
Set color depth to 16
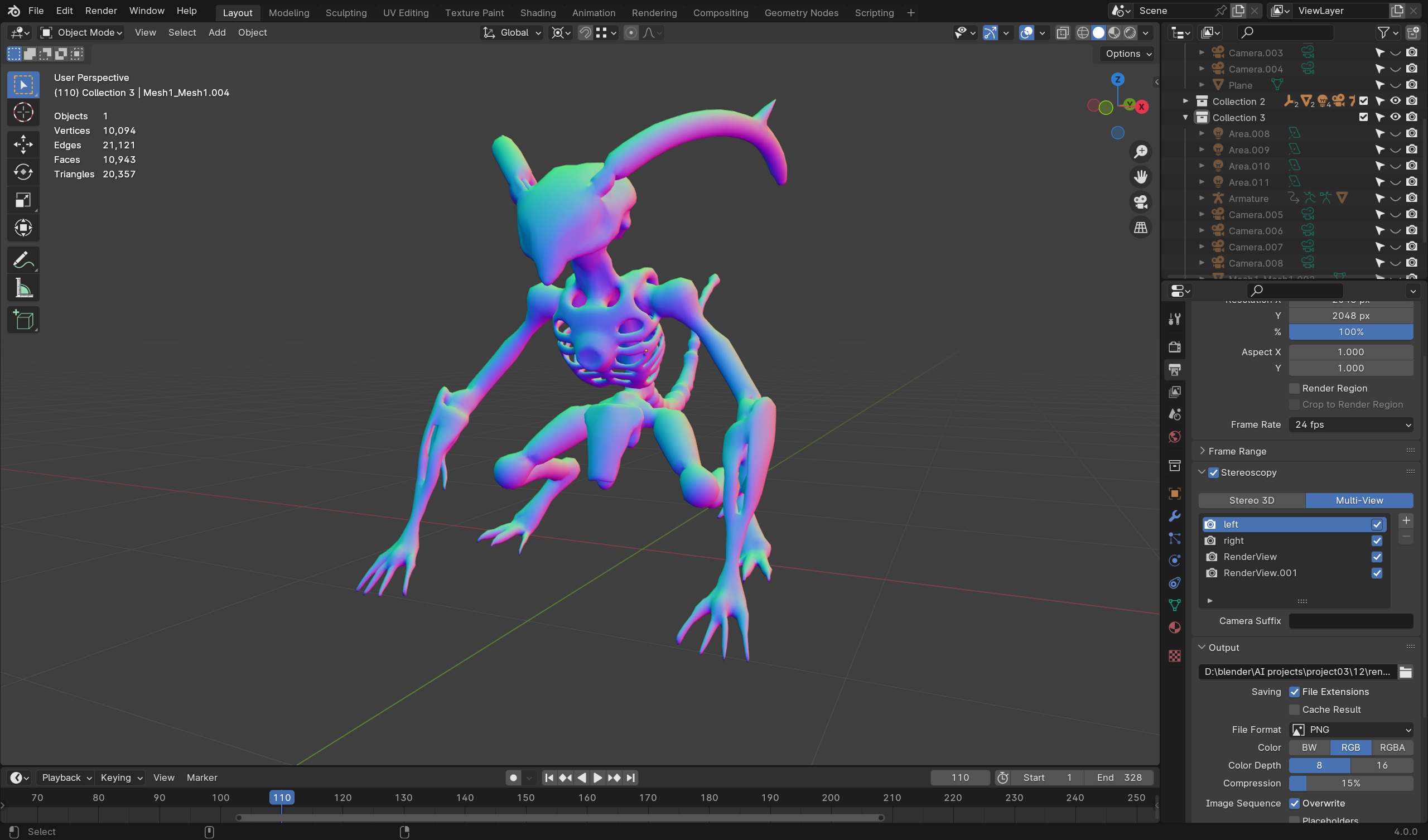[1382, 766]
